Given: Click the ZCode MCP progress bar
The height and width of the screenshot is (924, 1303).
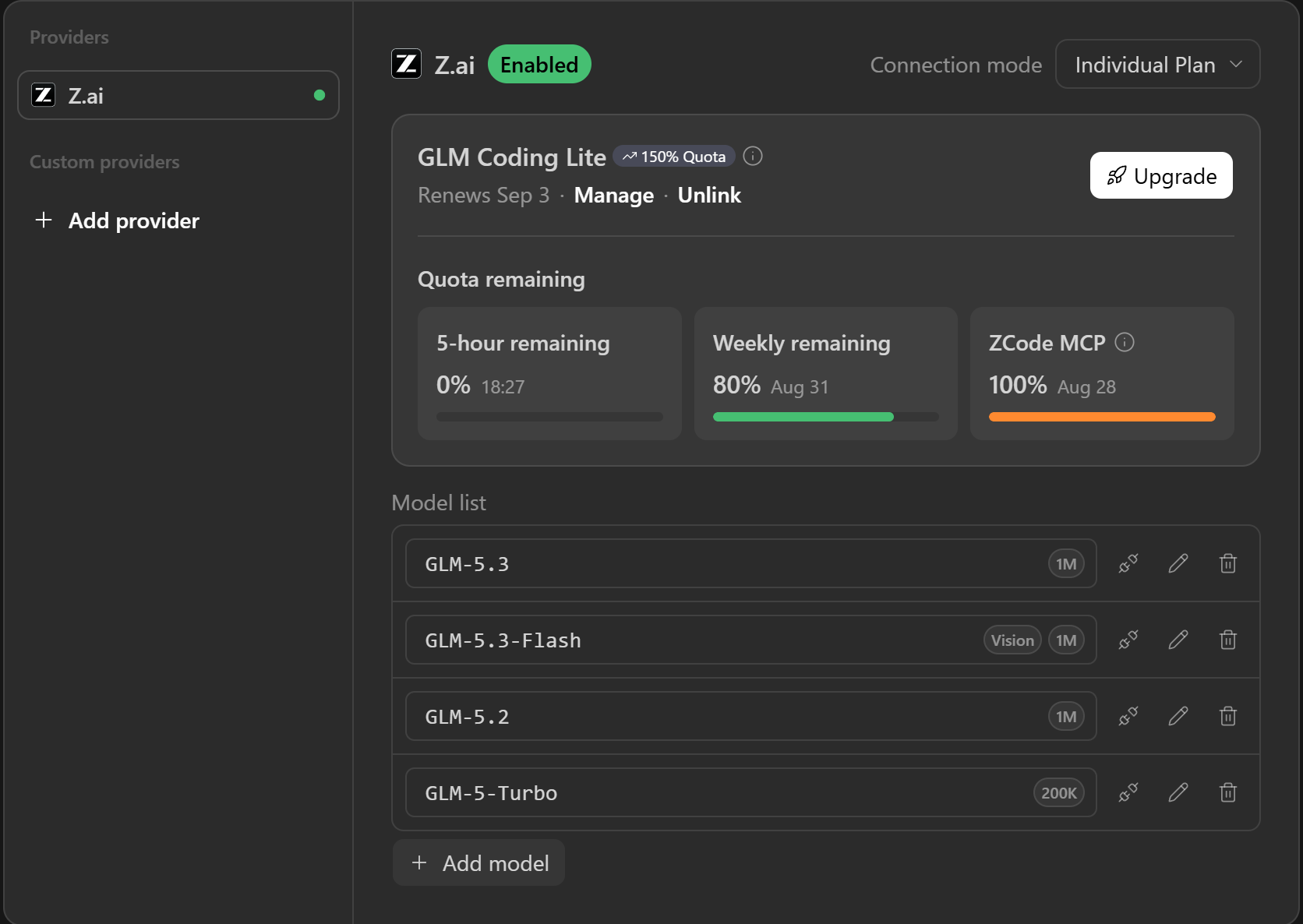Looking at the screenshot, I should [x=1102, y=417].
